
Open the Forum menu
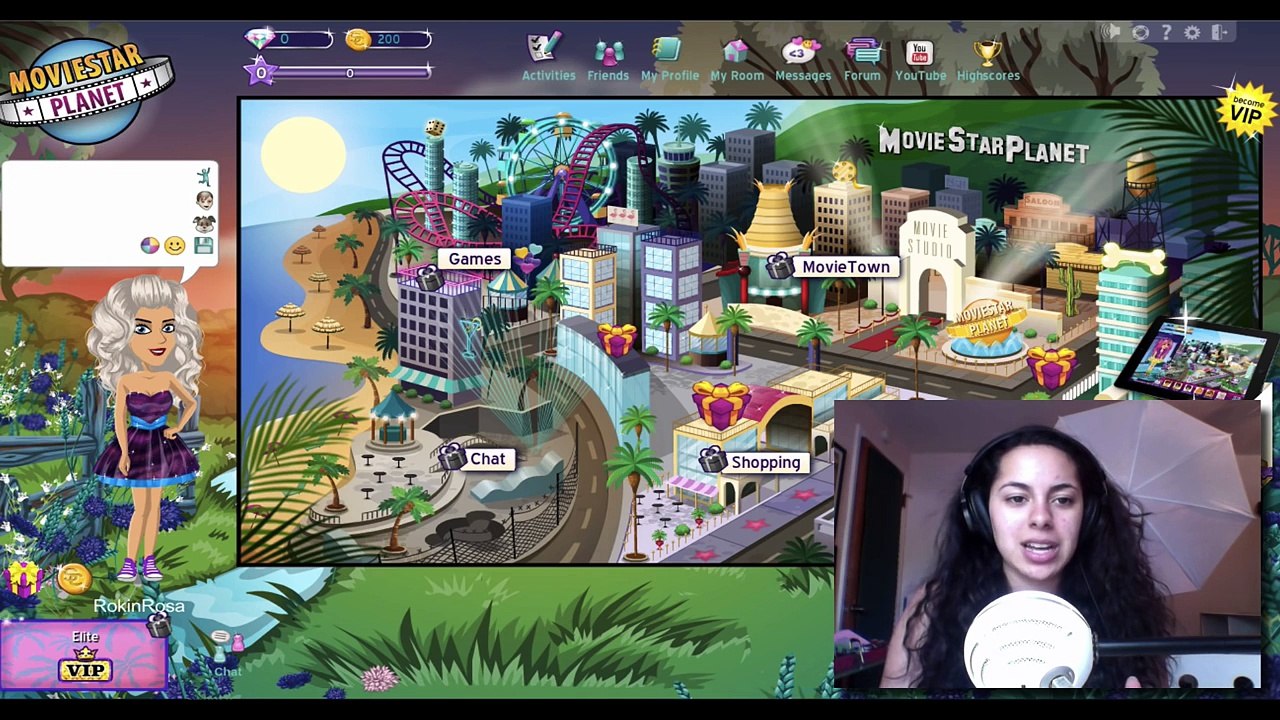tap(861, 58)
